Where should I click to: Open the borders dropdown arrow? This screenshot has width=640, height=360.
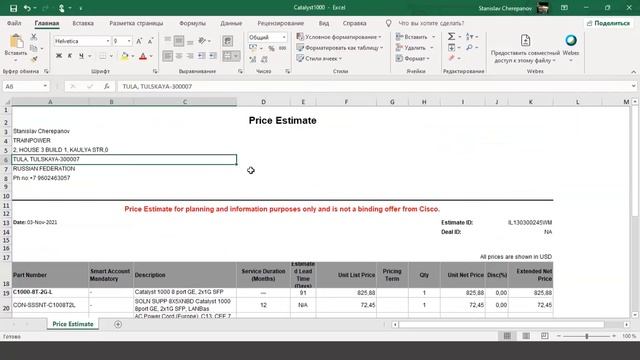(x=111, y=56)
